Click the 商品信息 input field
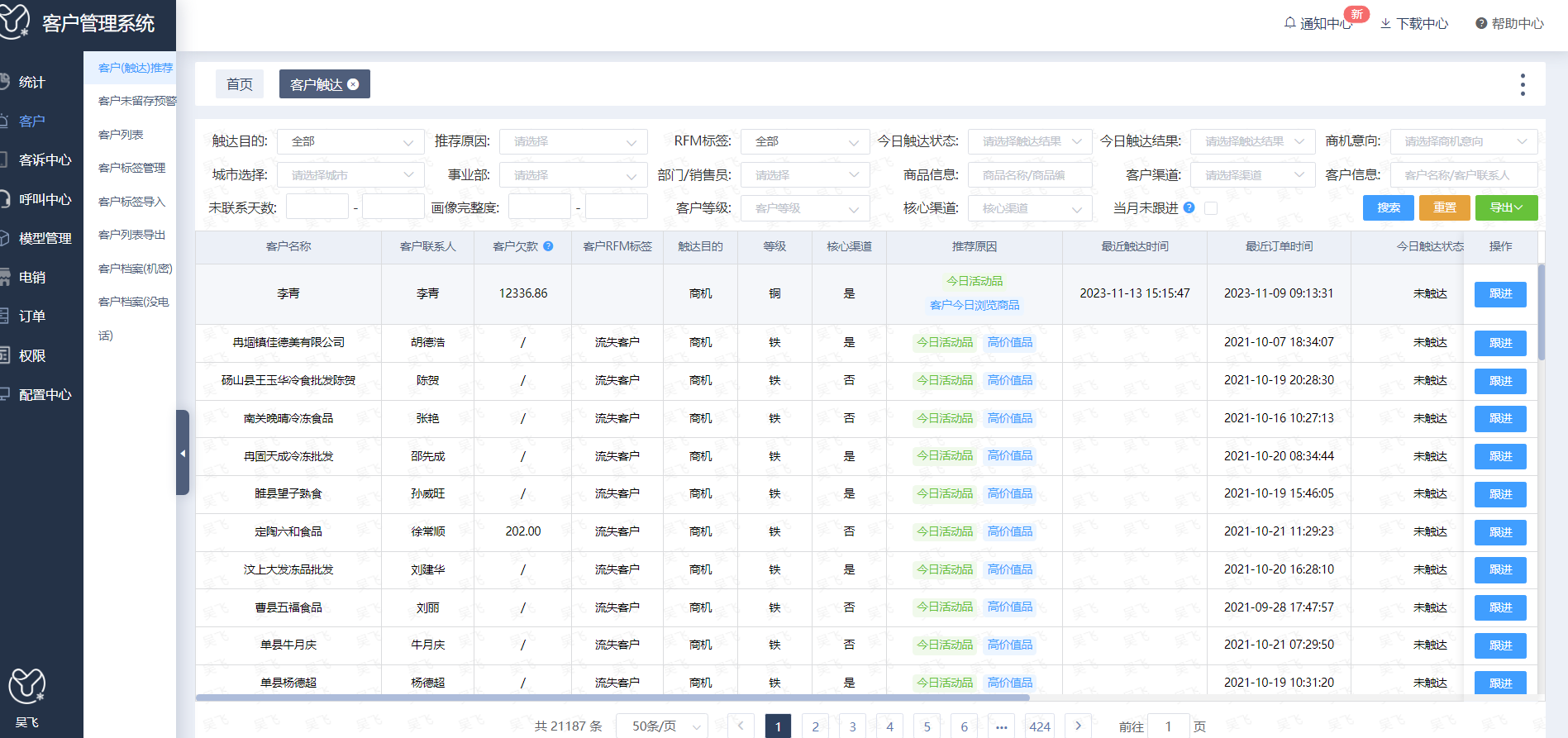 click(1030, 174)
